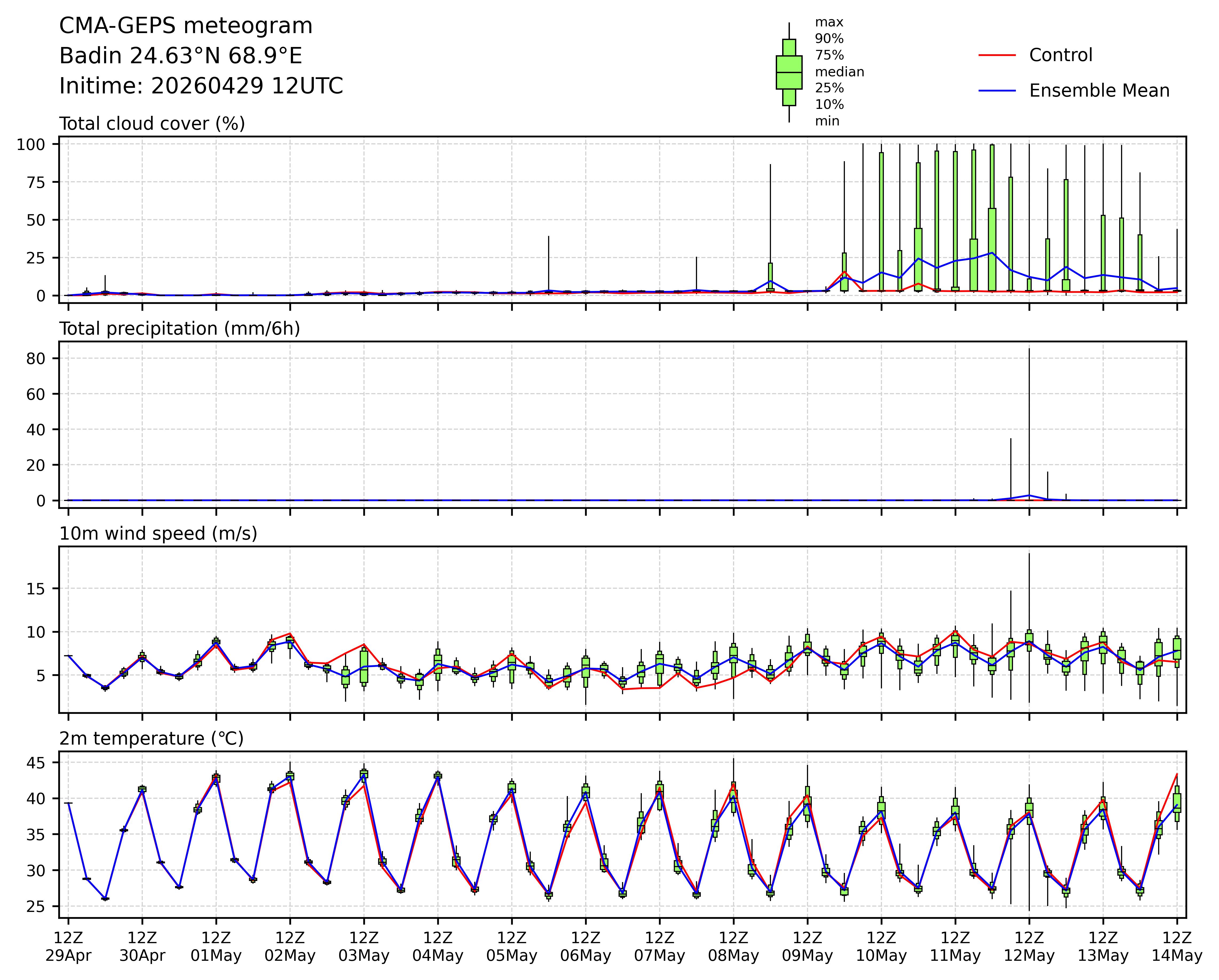Click the red Control legend line
Viewport: 1219px width, 980px height.
(x=997, y=56)
